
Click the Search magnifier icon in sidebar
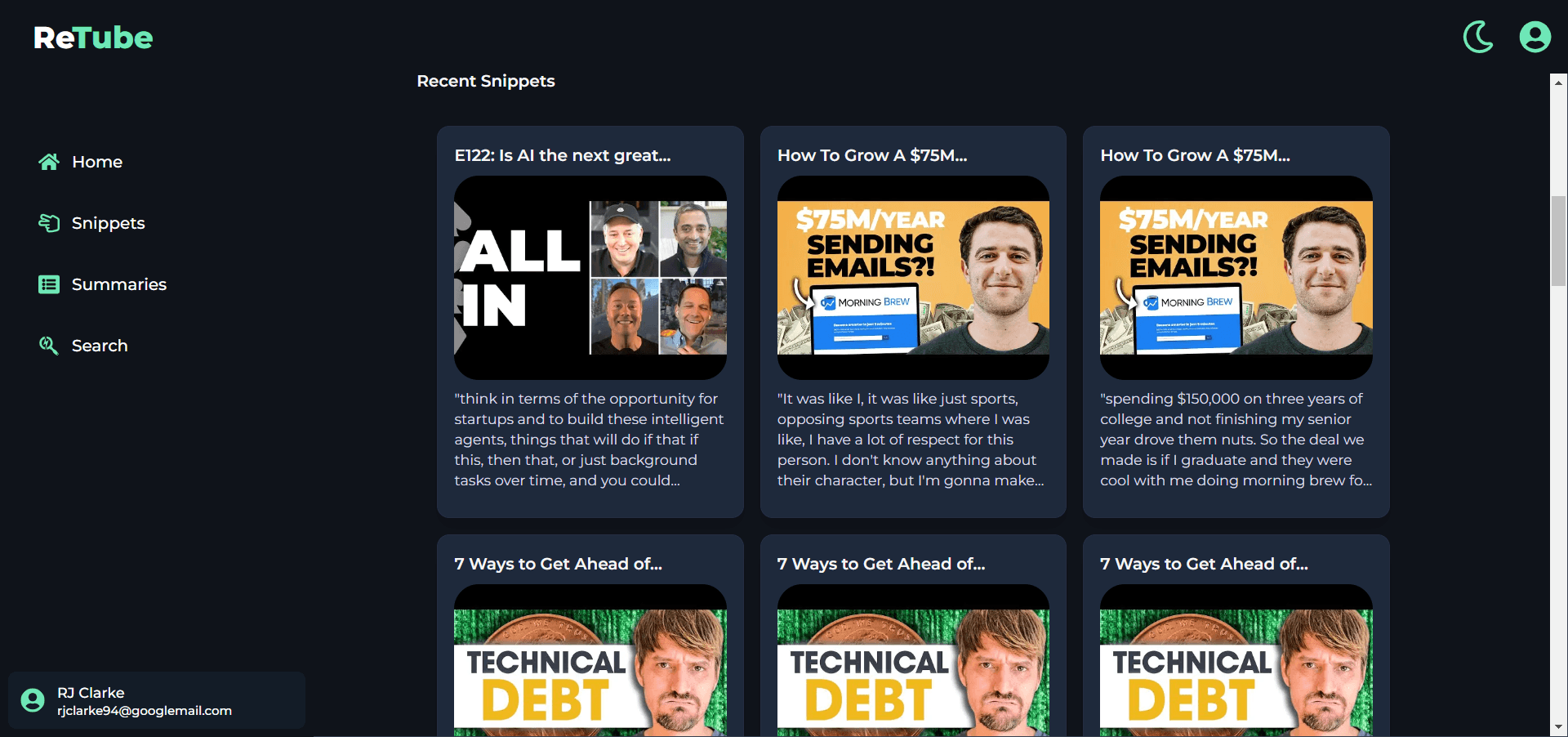tap(49, 346)
